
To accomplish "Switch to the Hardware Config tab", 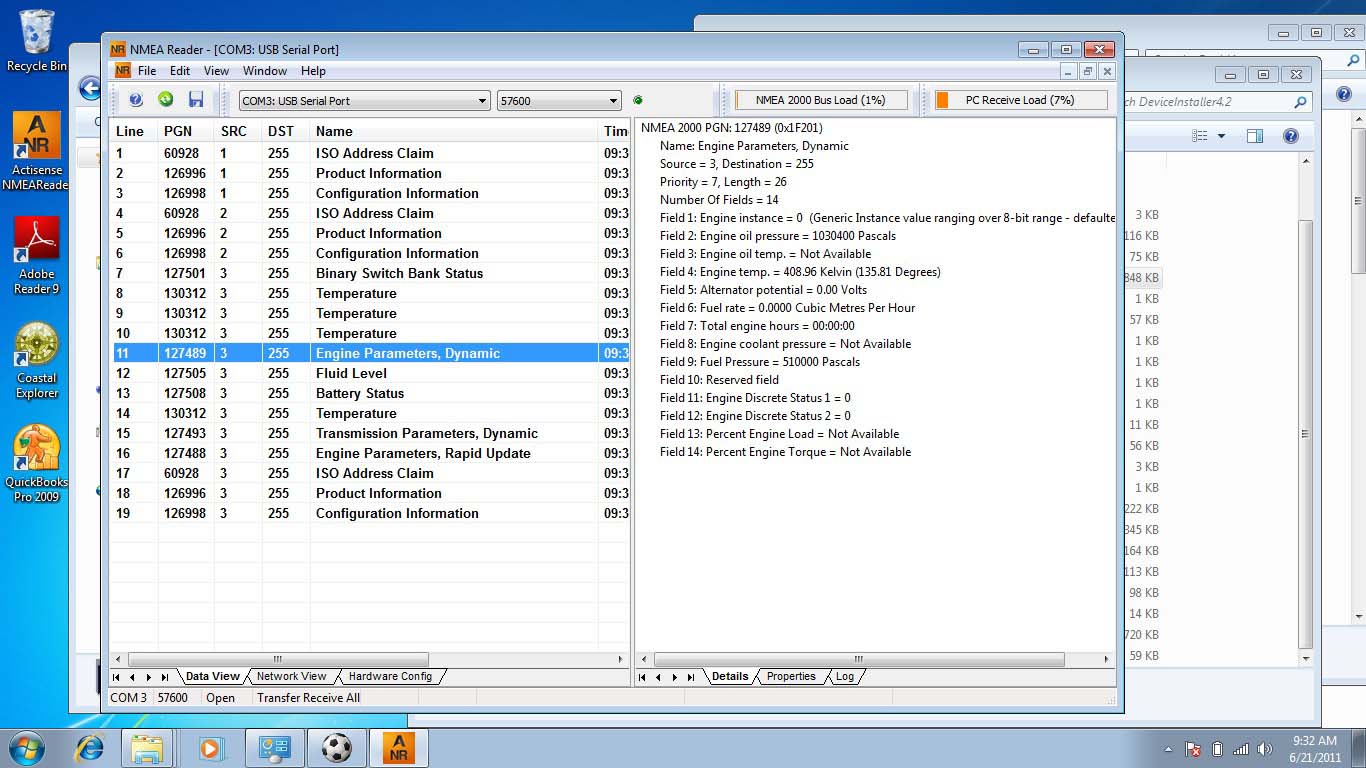I will tap(390, 677).
